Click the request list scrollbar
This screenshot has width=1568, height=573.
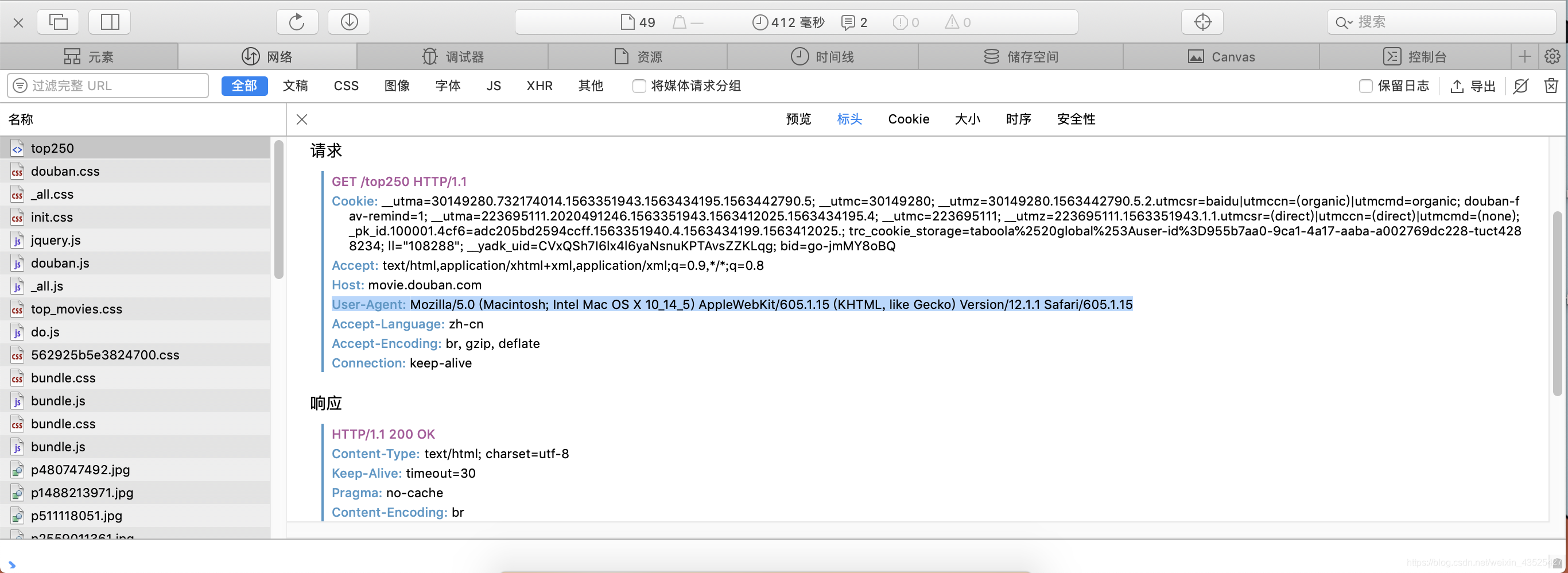click(279, 210)
